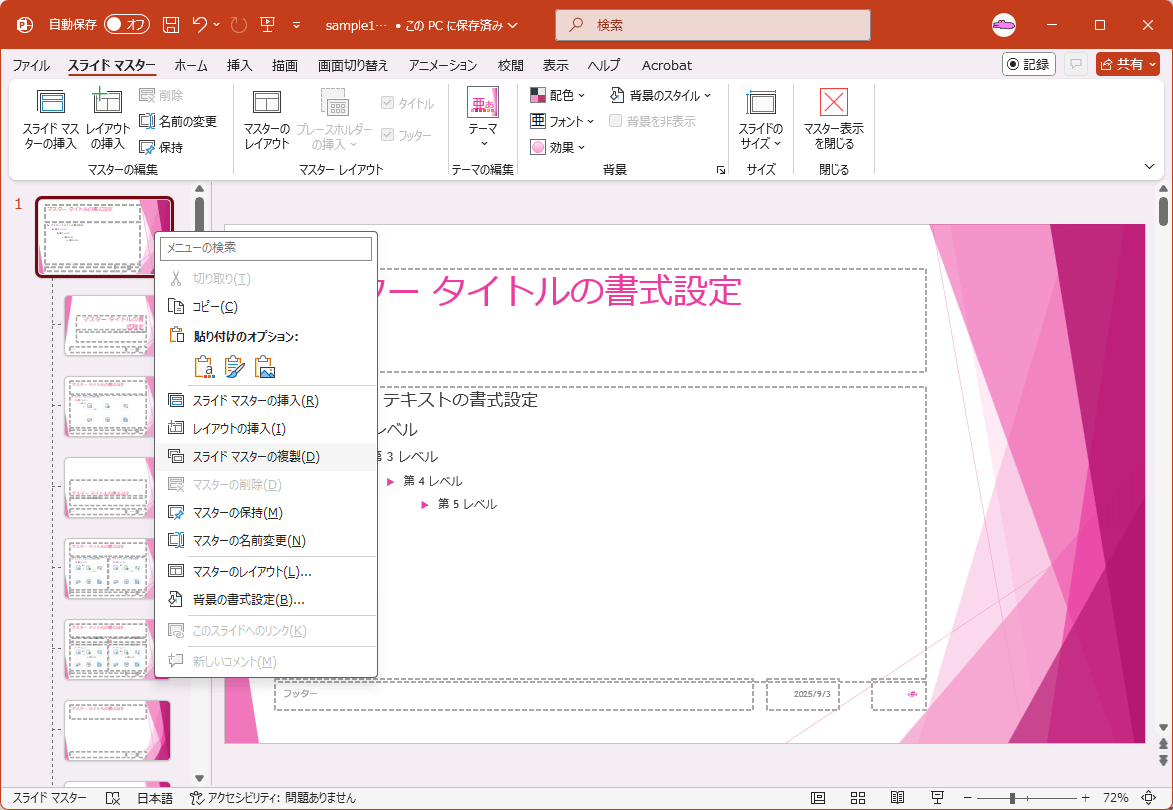1173x810 pixels.
Task: Expand Quick Access Toolbar customize arrow
Action: click(296, 25)
